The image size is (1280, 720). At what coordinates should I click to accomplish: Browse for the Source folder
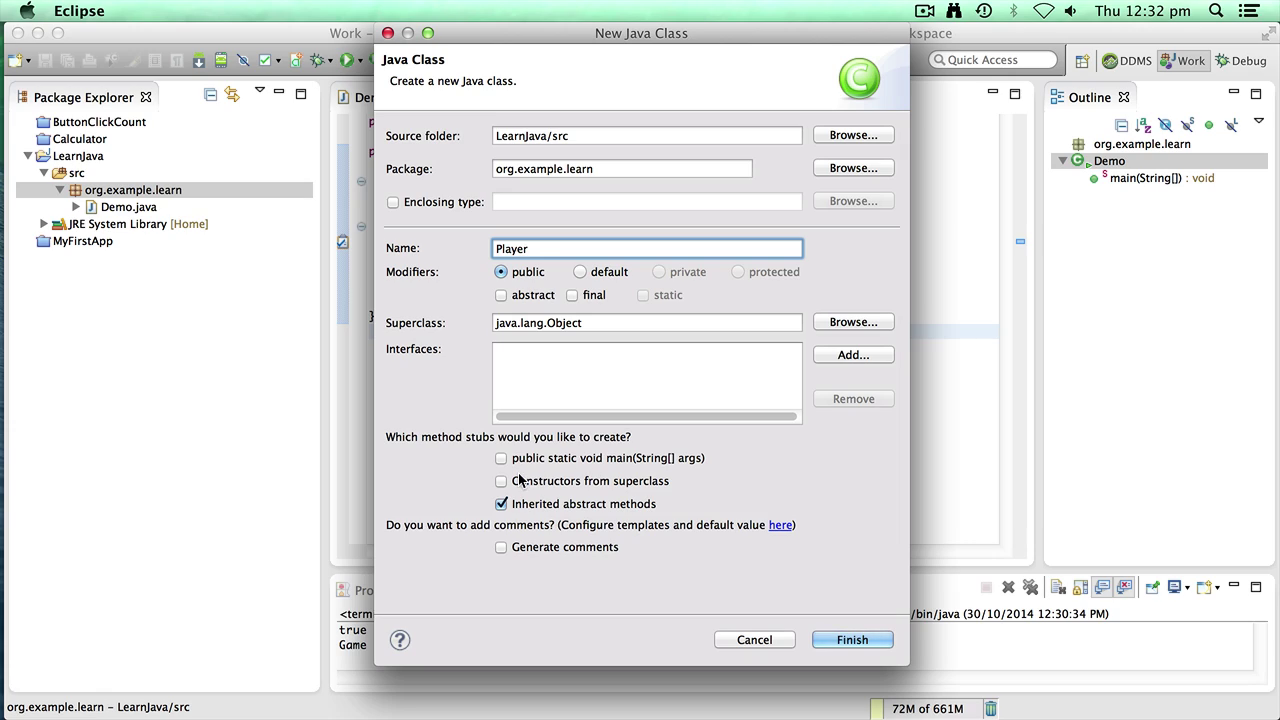(x=853, y=135)
